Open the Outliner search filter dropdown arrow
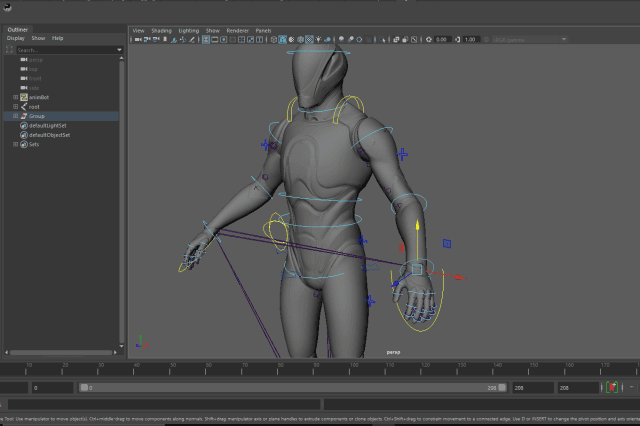 click(119, 50)
